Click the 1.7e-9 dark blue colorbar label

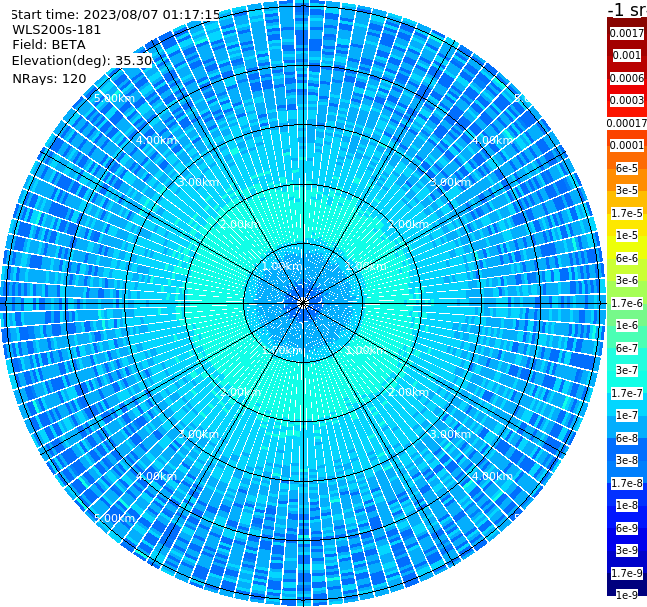(627, 573)
